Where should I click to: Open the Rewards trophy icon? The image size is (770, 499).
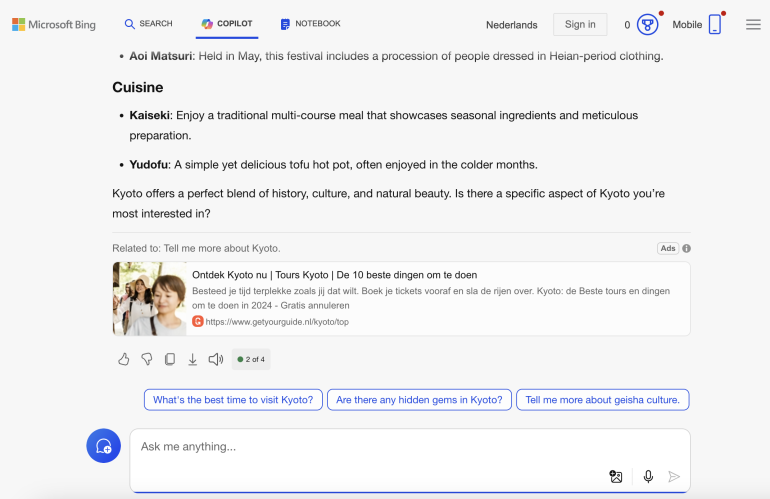coord(647,25)
